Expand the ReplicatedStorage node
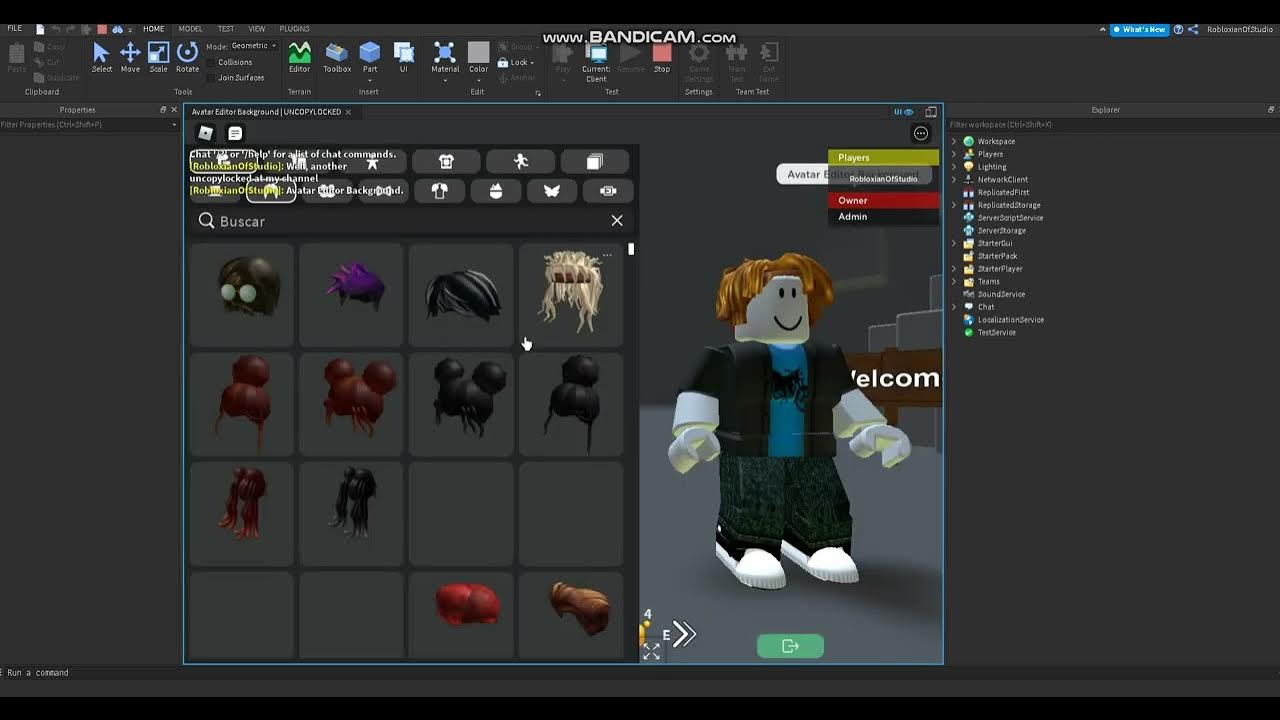1280x720 pixels. 954,205
